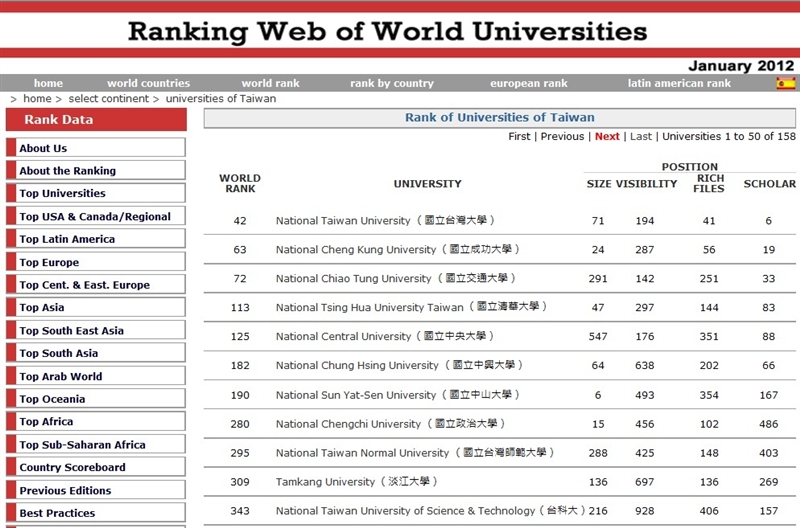Go to the Next results page

607,137
